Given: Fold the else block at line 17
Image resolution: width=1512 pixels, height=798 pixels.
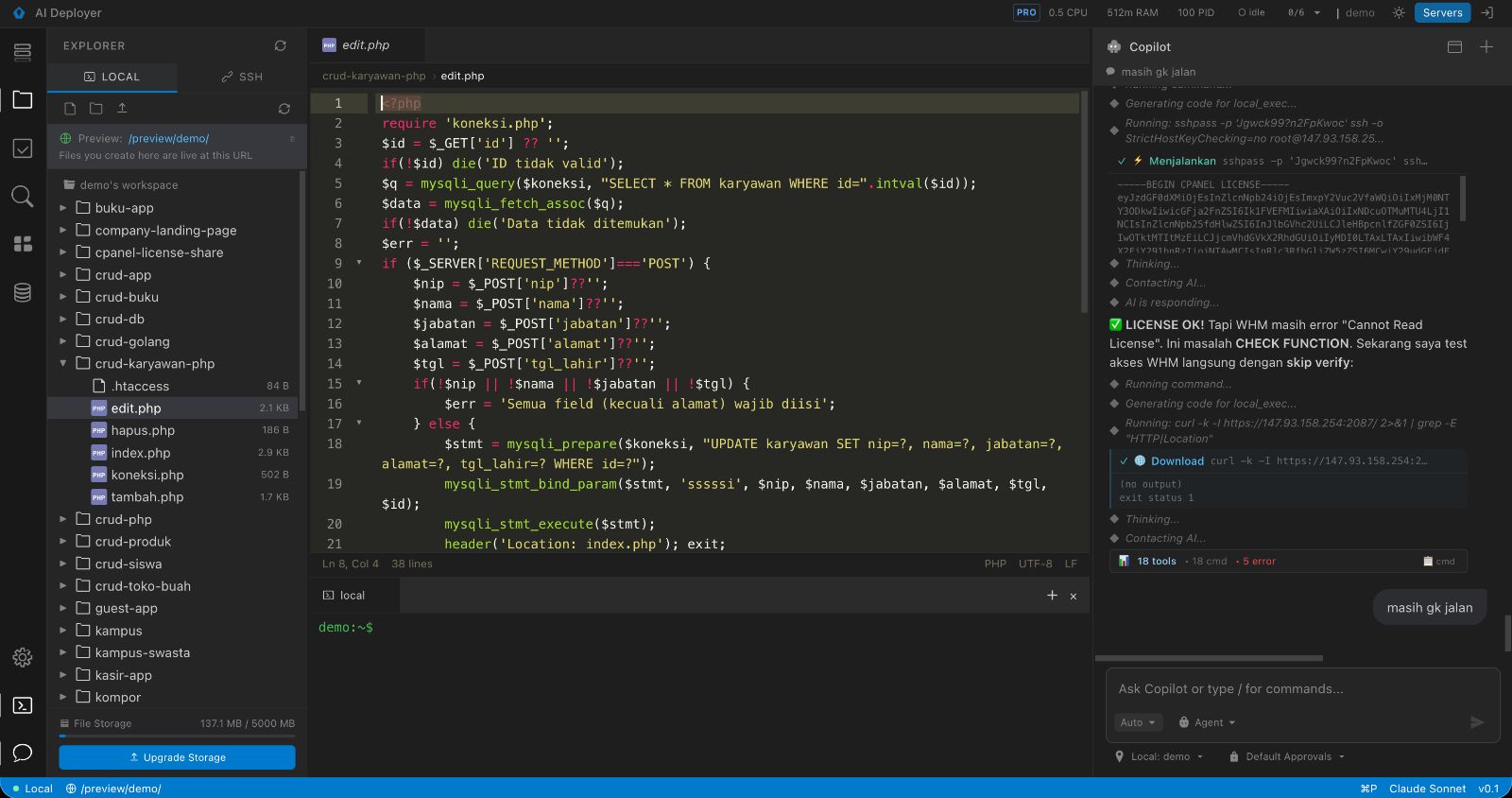Looking at the screenshot, I should tap(359, 423).
